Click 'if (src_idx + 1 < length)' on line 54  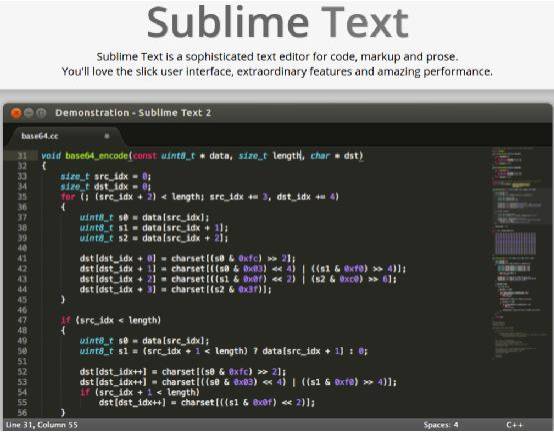click(140, 392)
